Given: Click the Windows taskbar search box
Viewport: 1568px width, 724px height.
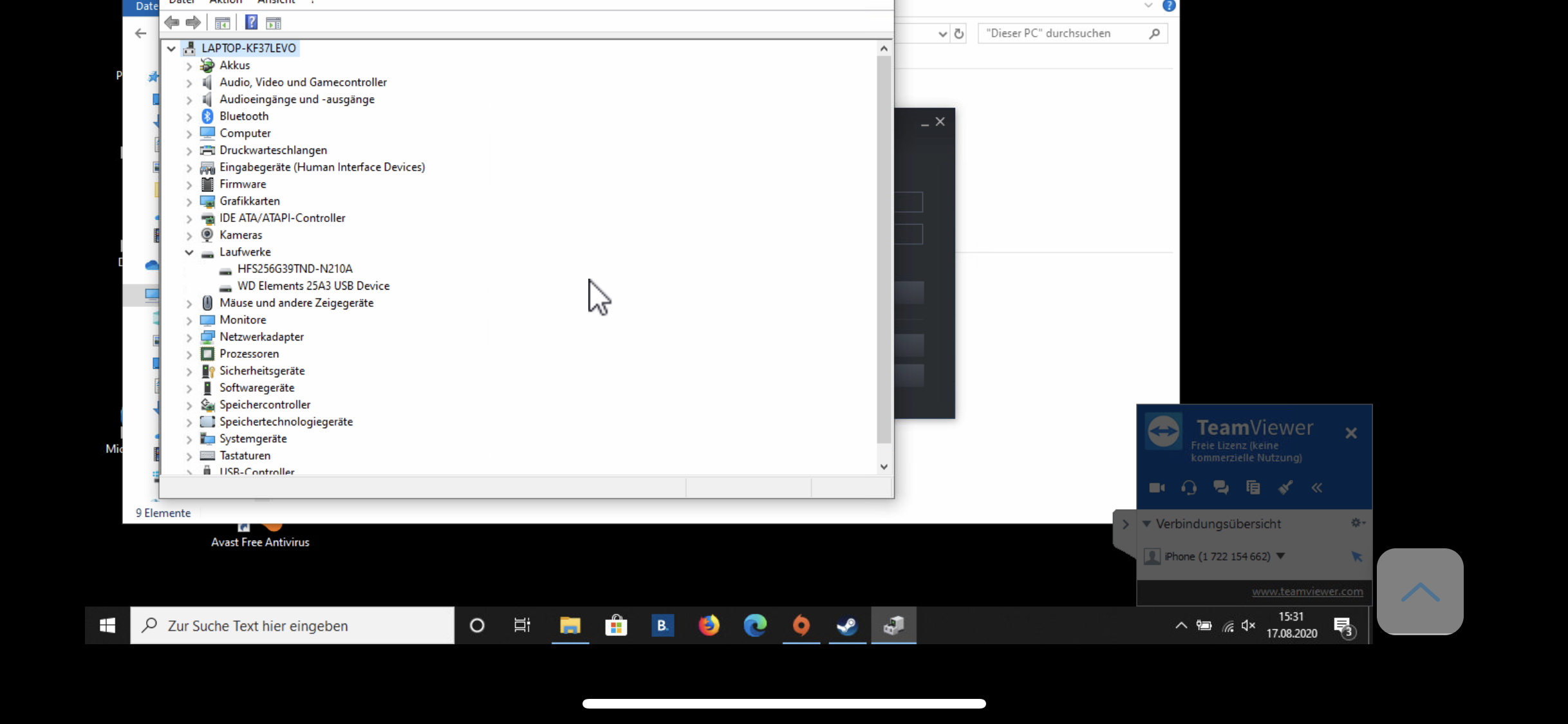Looking at the screenshot, I should [x=292, y=626].
